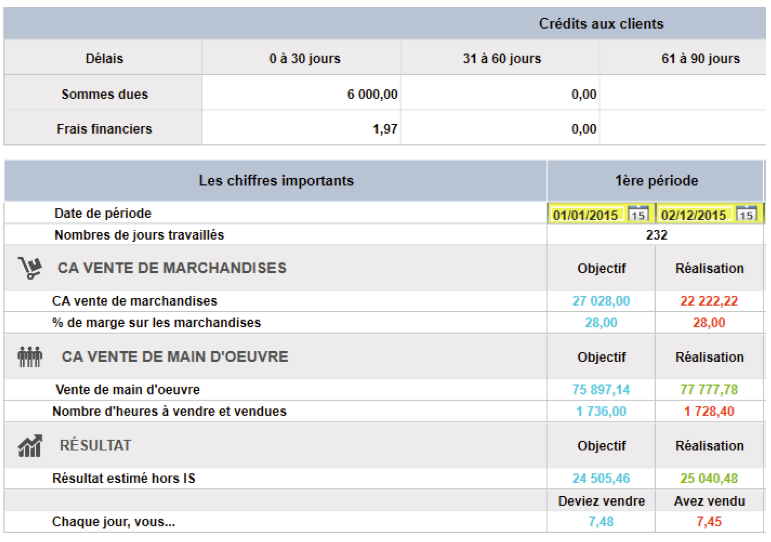This screenshot has height=542, width=771.
Task: Click the 75 897,14 objectif value
Action: point(601,390)
